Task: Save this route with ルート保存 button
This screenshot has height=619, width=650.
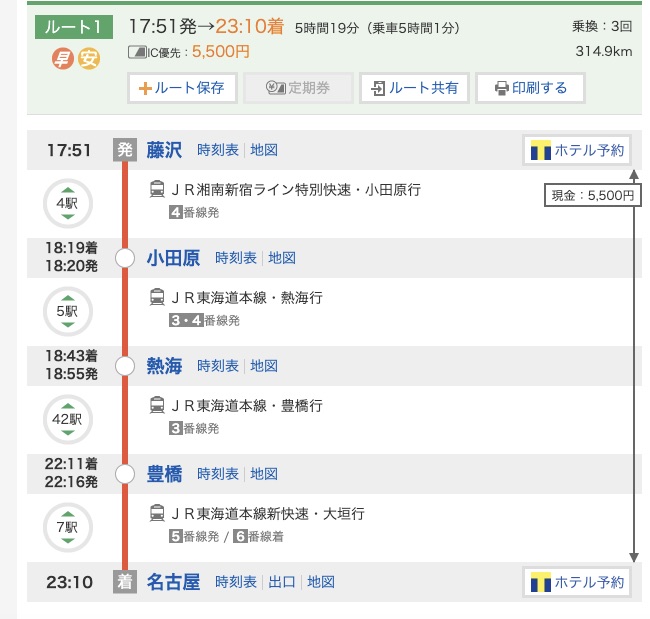Action: (x=182, y=88)
